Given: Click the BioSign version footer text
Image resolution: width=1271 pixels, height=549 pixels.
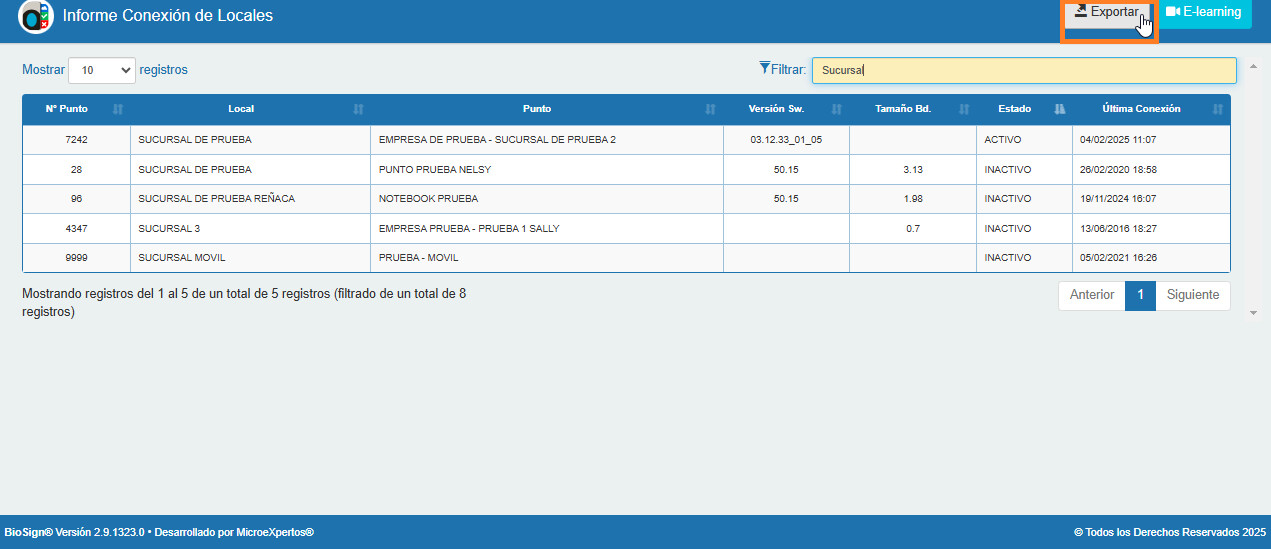Looking at the screenshot, I should pyautogui.click(x=159, y=532).
